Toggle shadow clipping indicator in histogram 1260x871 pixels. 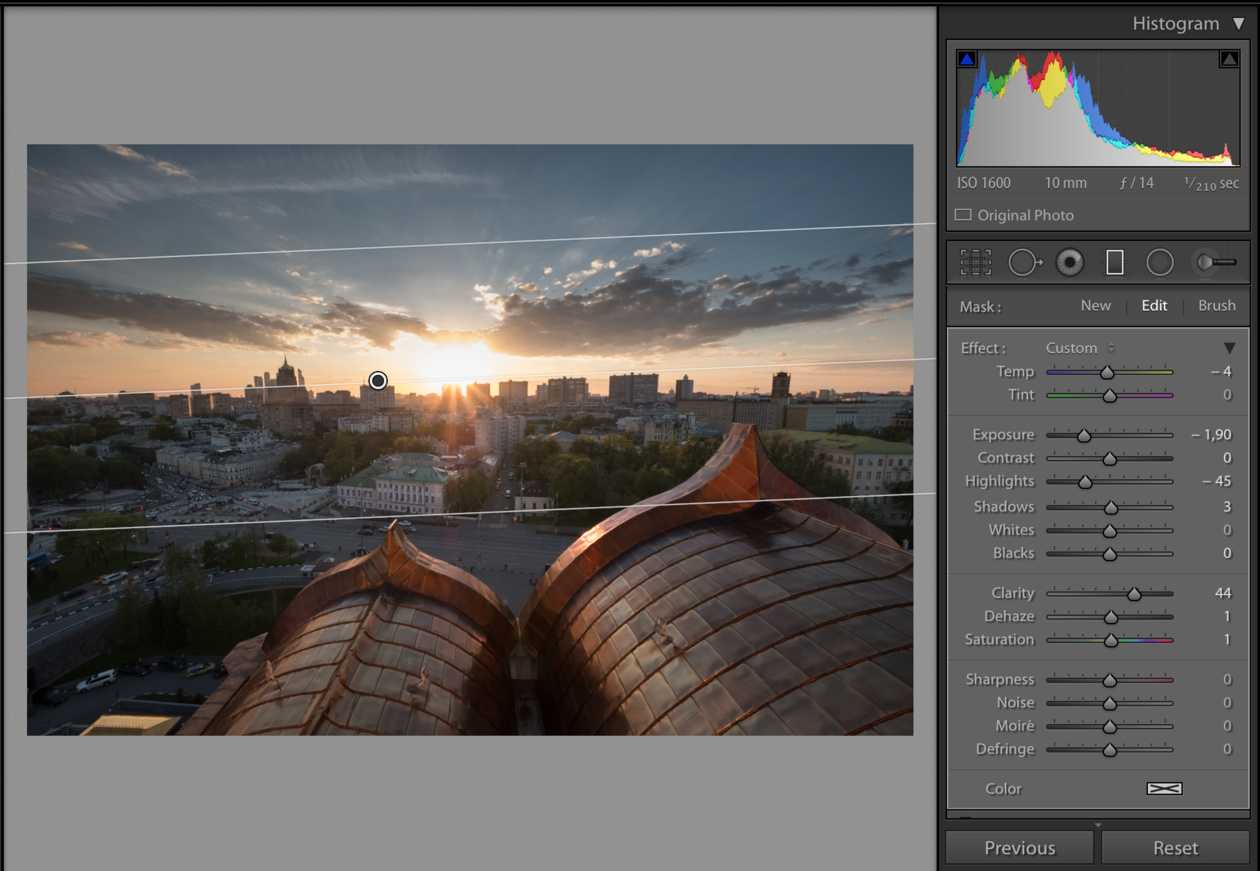pos(966,60)
